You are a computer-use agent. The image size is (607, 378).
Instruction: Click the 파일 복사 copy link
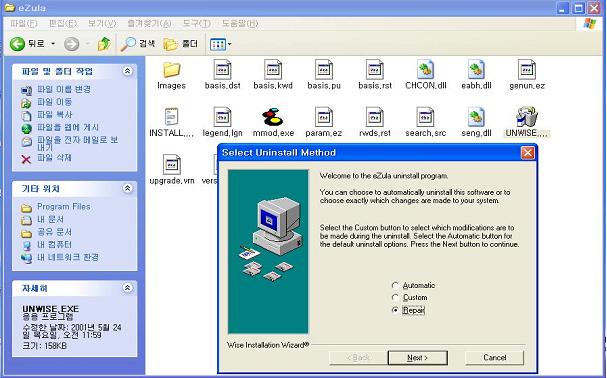click(55, 115)
